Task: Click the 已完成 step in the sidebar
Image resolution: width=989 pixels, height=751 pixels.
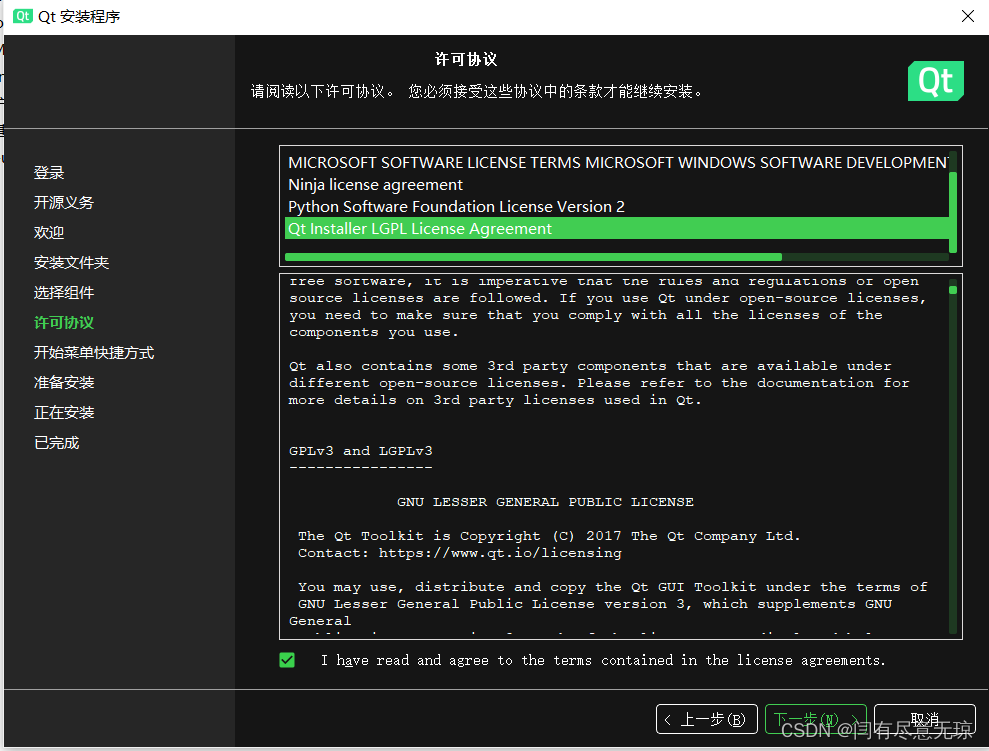Action: coord(57,443)
